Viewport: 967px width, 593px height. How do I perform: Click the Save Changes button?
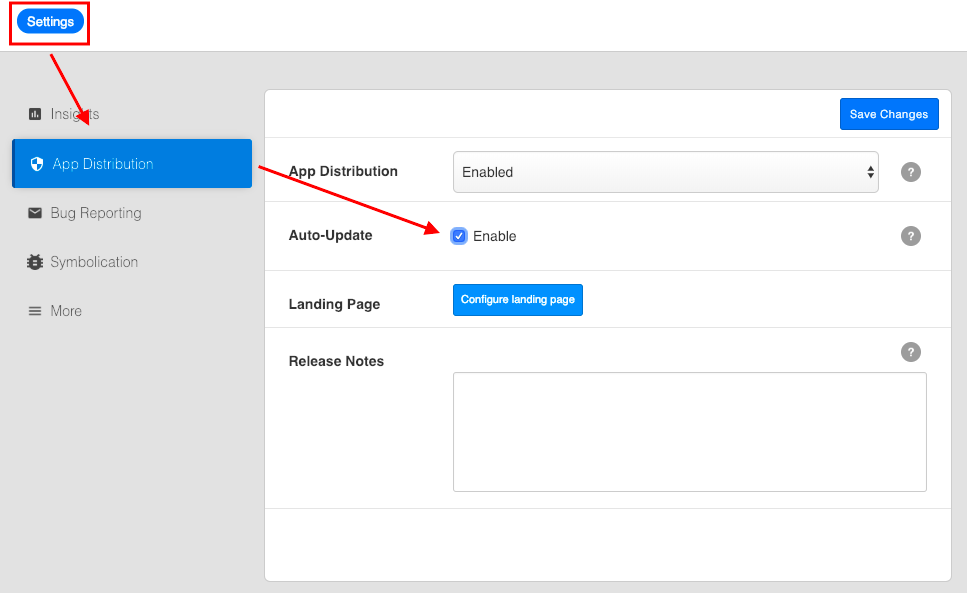pos(888,113)
